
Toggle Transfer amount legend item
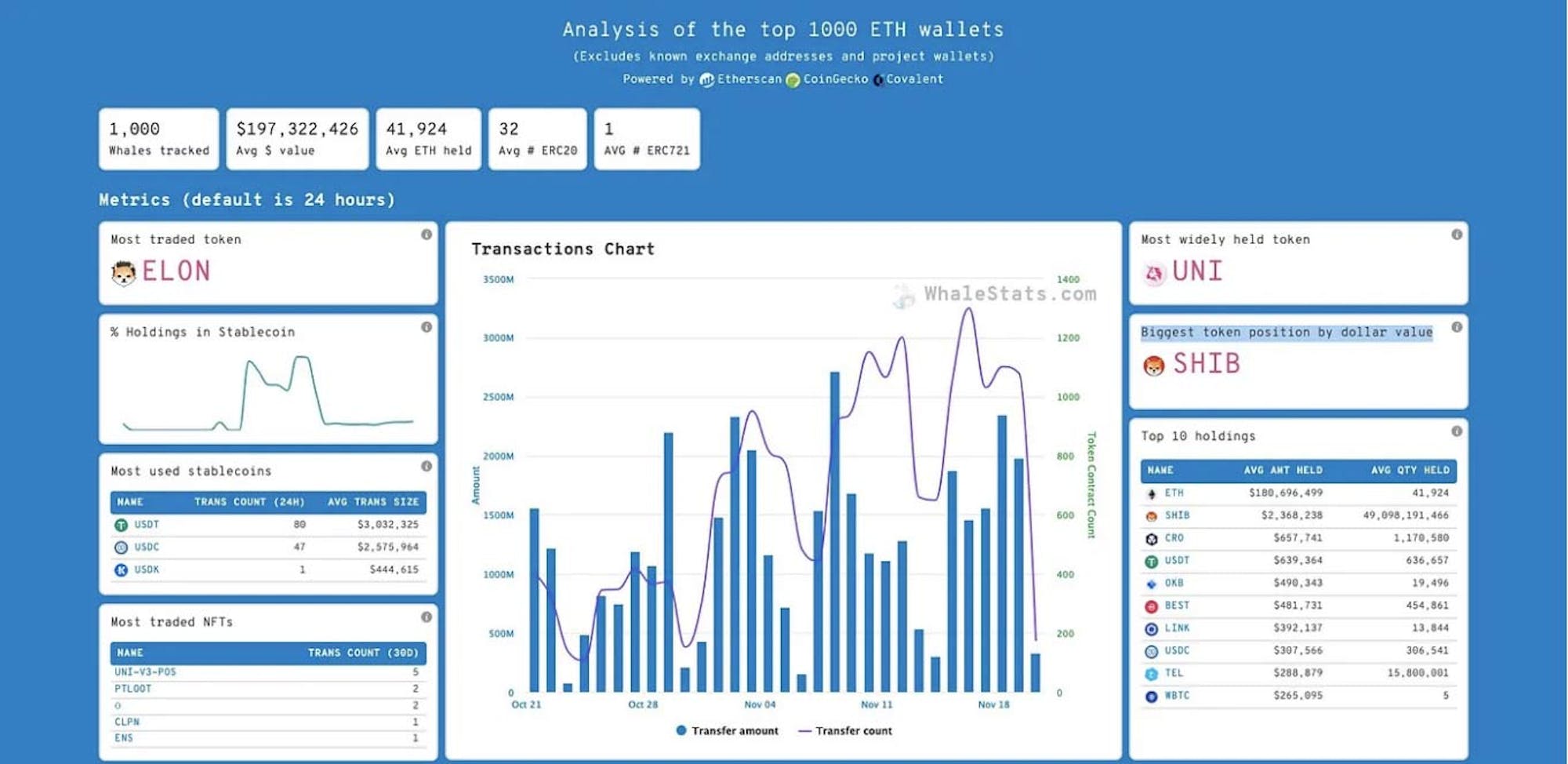(x=727, y=731)
